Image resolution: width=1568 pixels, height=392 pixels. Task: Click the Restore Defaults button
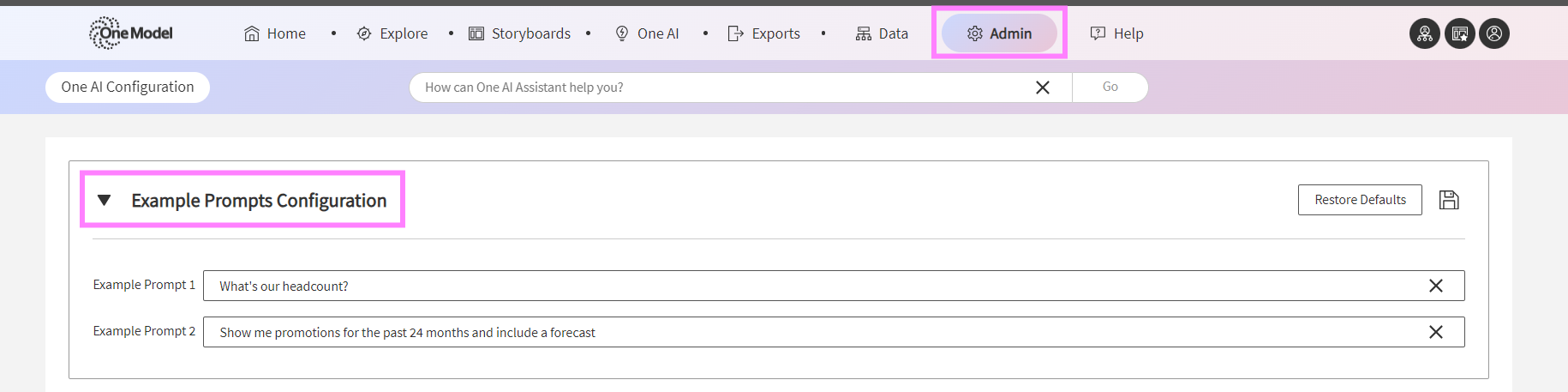(1359, 200)
